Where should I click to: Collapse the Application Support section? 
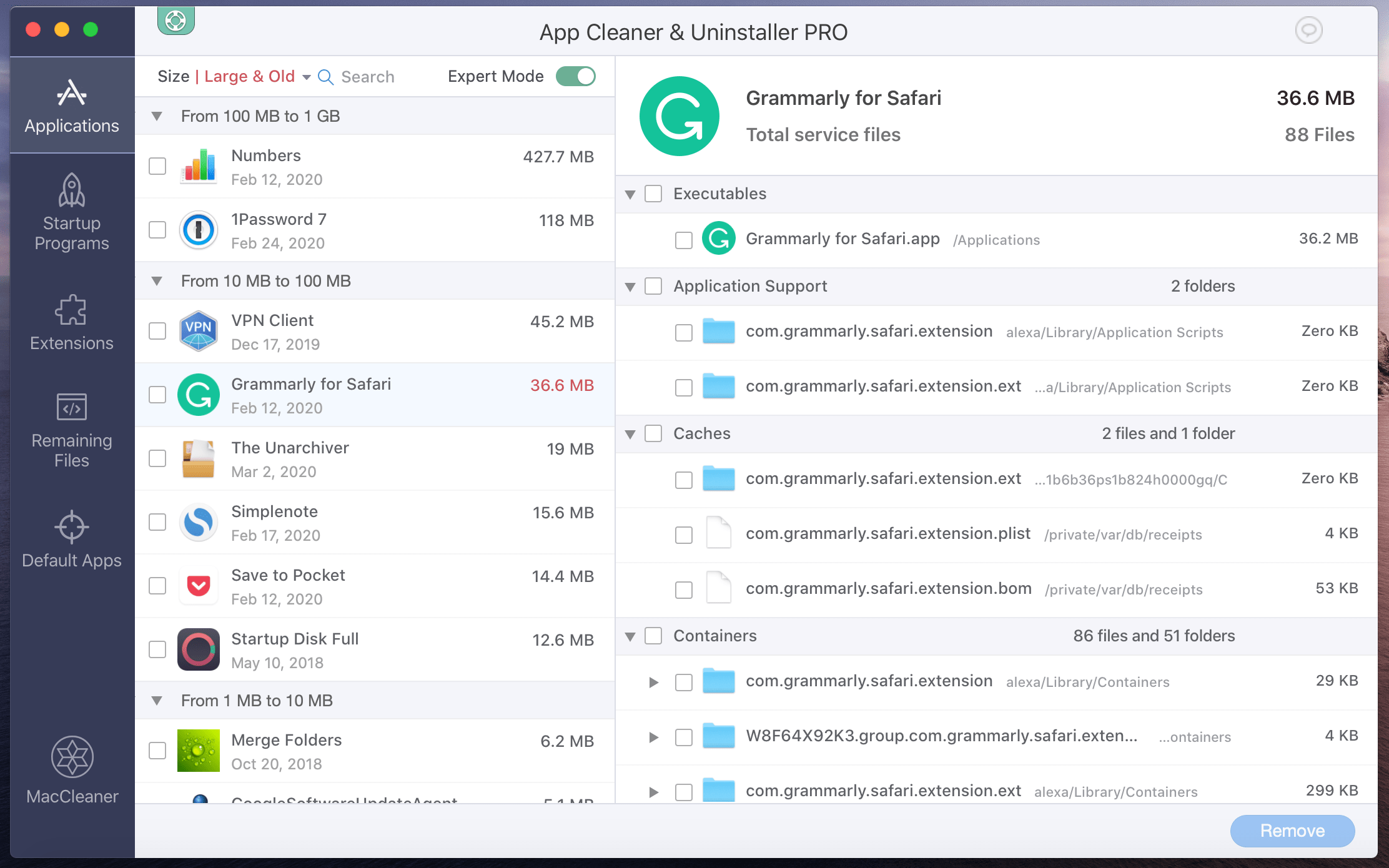pos(630,287)
